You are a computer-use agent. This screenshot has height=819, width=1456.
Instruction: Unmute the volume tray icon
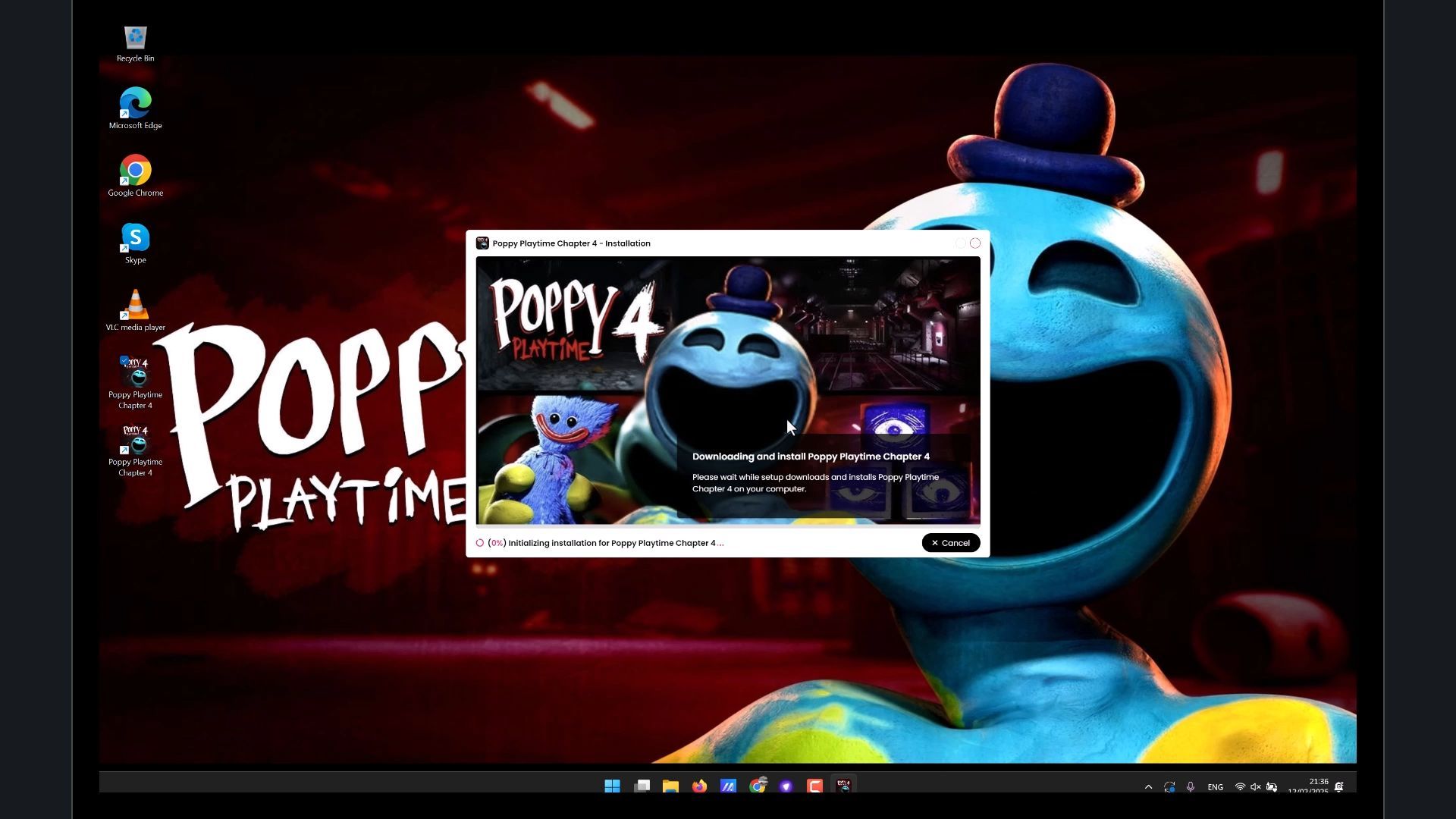(1255, 787)
